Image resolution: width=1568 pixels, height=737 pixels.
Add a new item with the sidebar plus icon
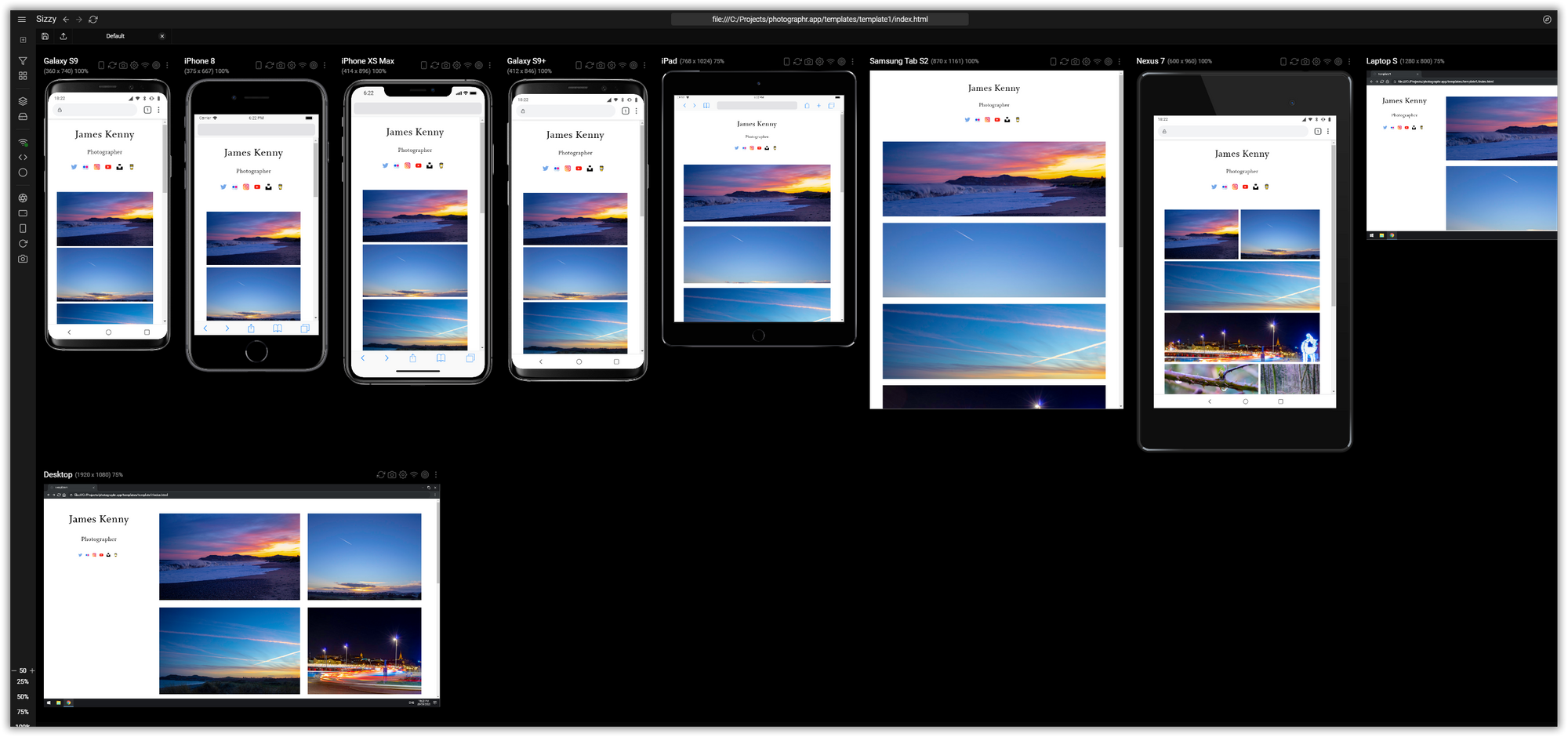point(23,40)
